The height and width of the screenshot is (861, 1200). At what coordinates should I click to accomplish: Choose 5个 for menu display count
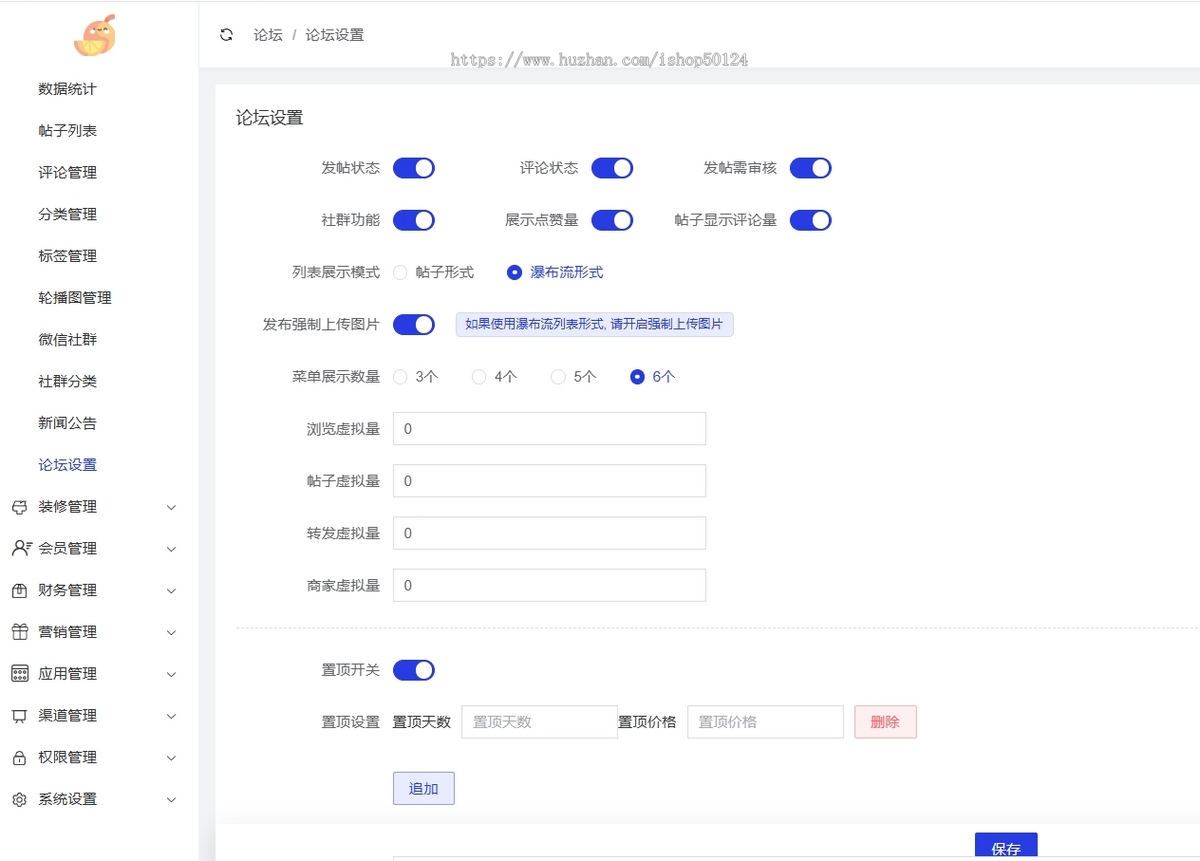coord(574,377)
